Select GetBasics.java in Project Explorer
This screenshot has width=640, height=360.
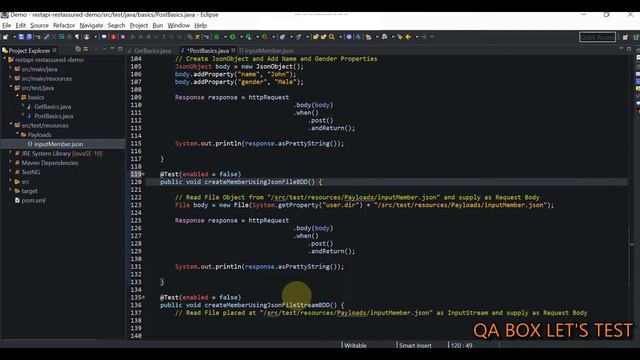click(52, 107)
